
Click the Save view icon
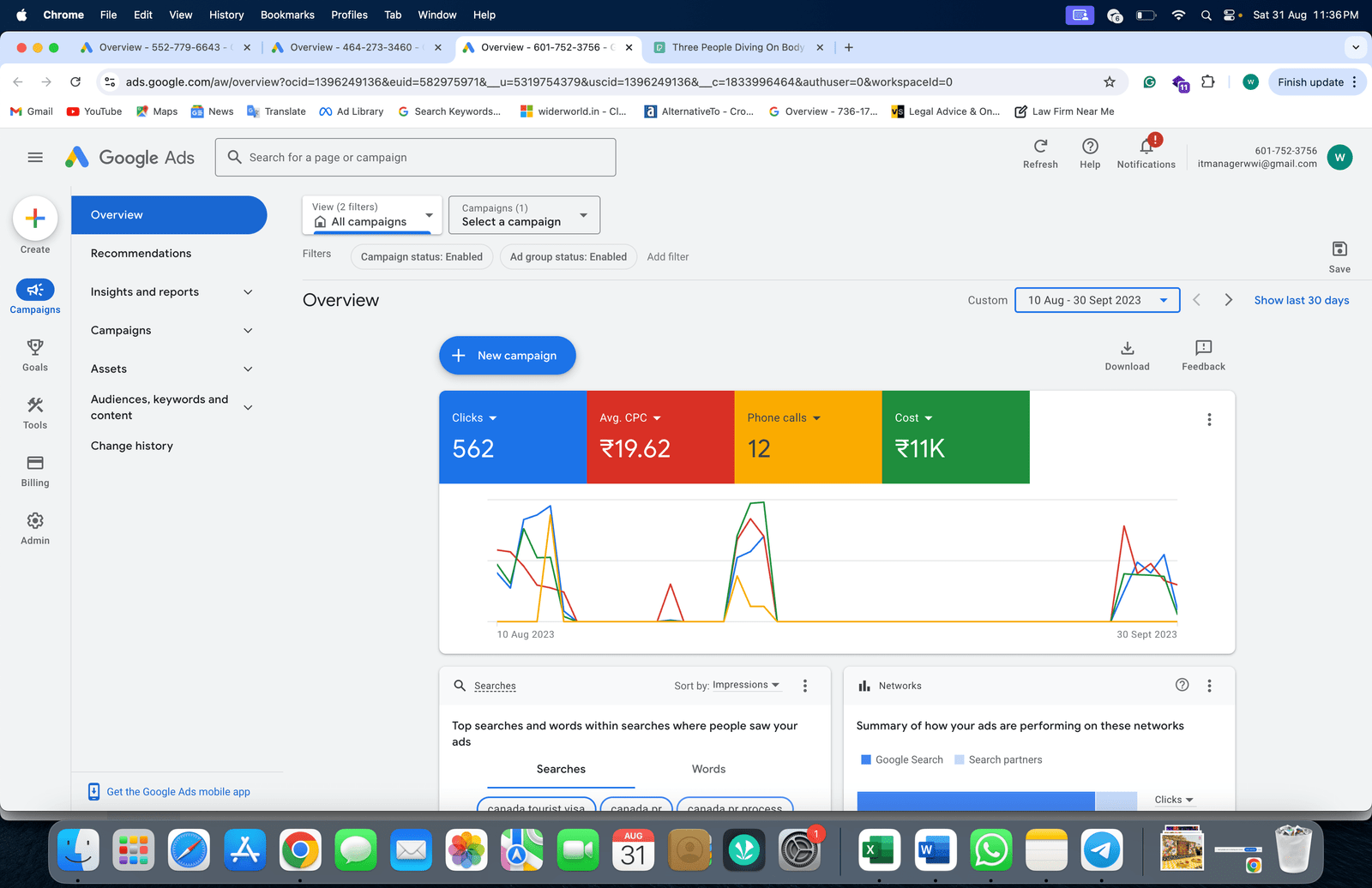point(1339,249)
